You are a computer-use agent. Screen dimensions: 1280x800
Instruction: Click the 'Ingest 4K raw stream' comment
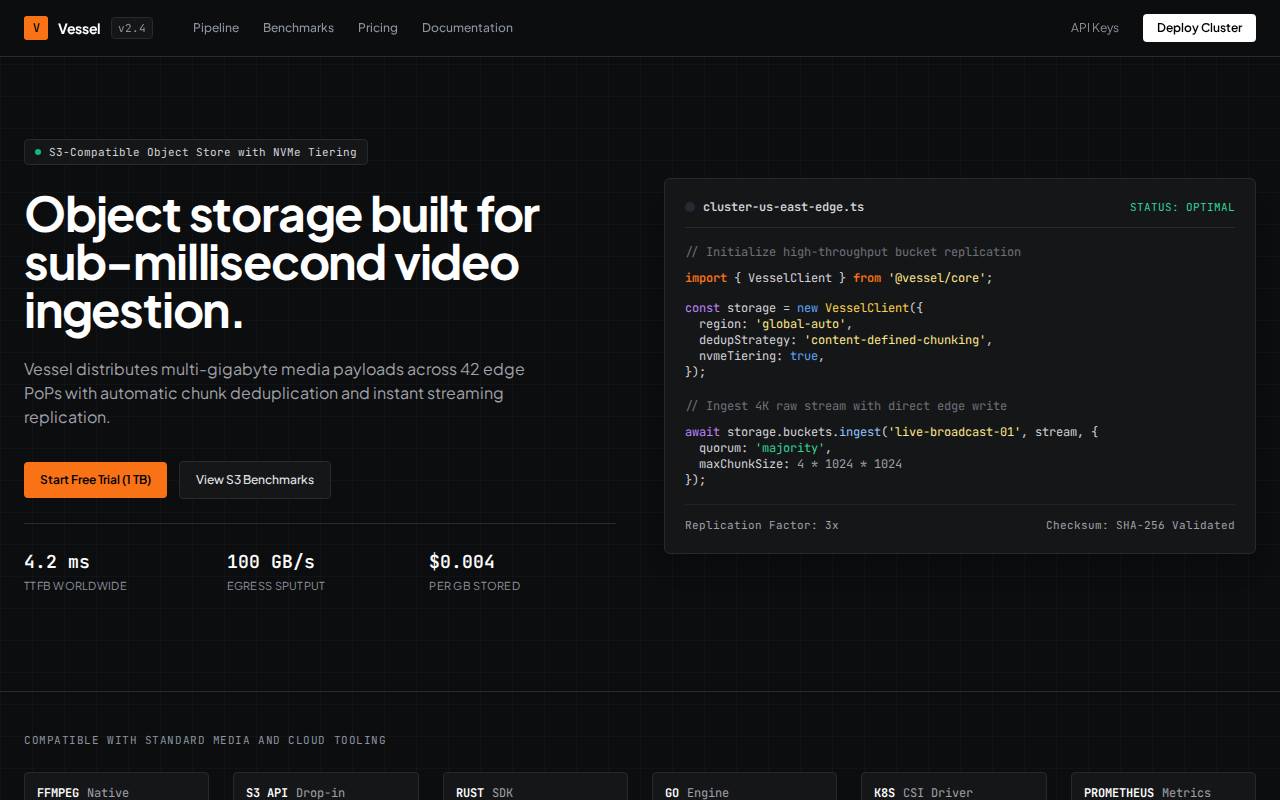(846, 406)
